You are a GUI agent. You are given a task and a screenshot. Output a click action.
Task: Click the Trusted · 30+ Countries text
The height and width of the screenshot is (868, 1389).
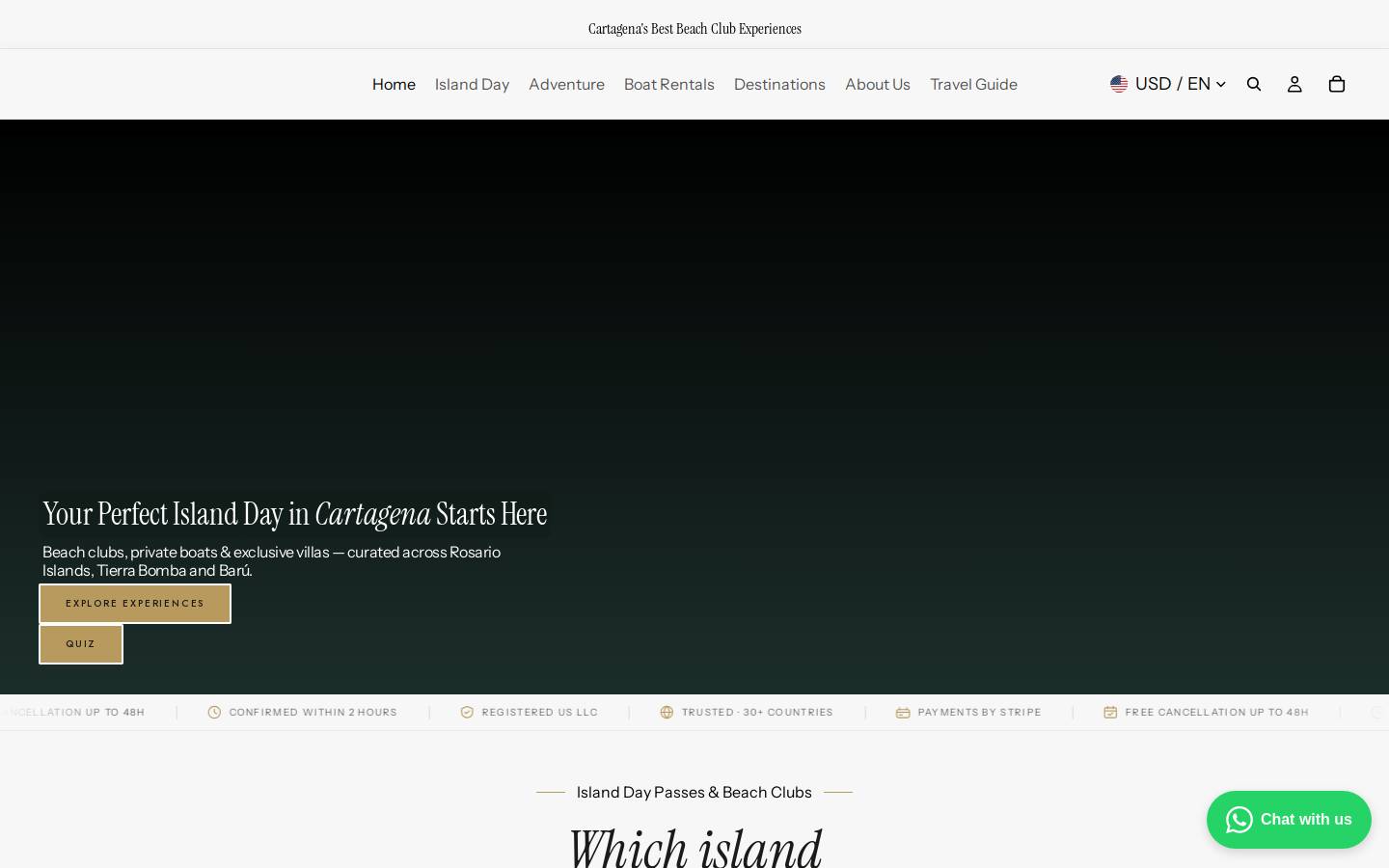click(757, 712)
